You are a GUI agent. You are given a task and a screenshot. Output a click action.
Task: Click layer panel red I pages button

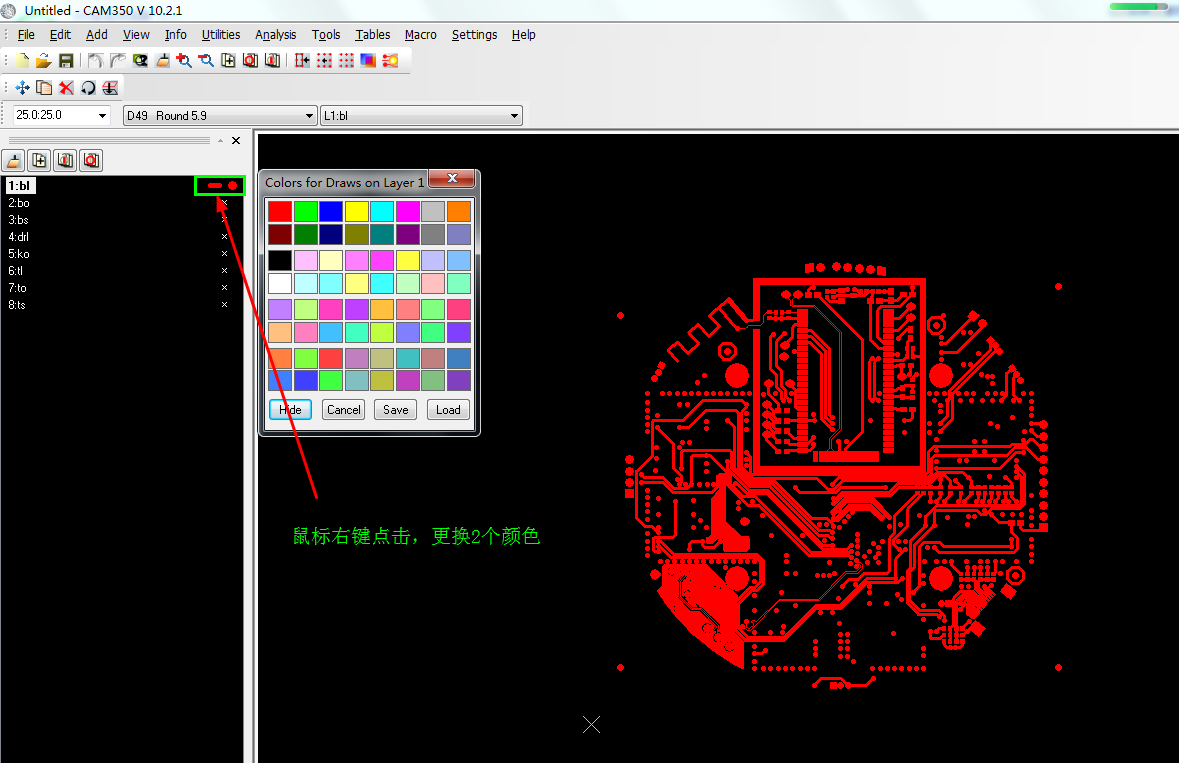tap(65, 160)
